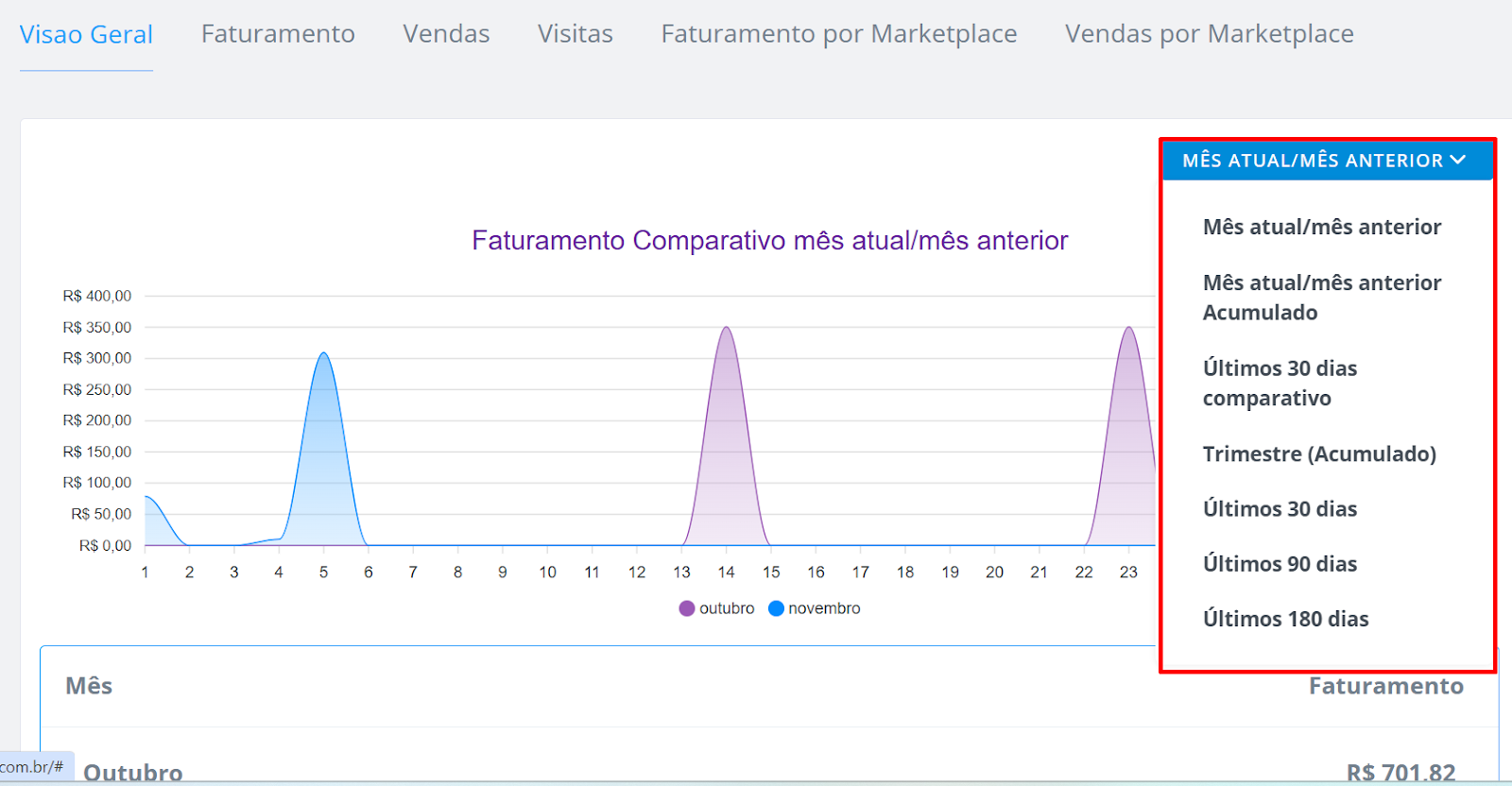Click the 'R$ 701,82' value
Screen dimensions: 1512x786
(x=1400, y=772)
